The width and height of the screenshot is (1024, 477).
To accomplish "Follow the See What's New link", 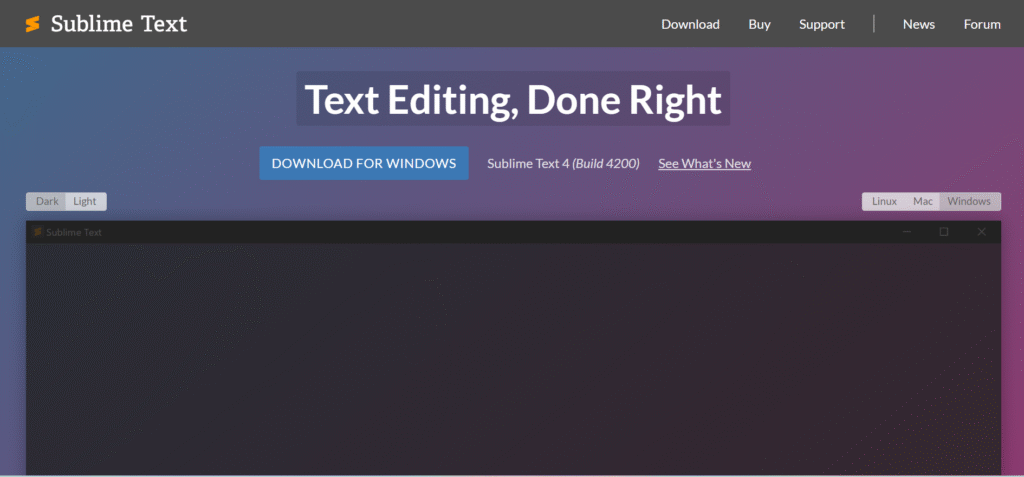I will (x=704, y=164).
